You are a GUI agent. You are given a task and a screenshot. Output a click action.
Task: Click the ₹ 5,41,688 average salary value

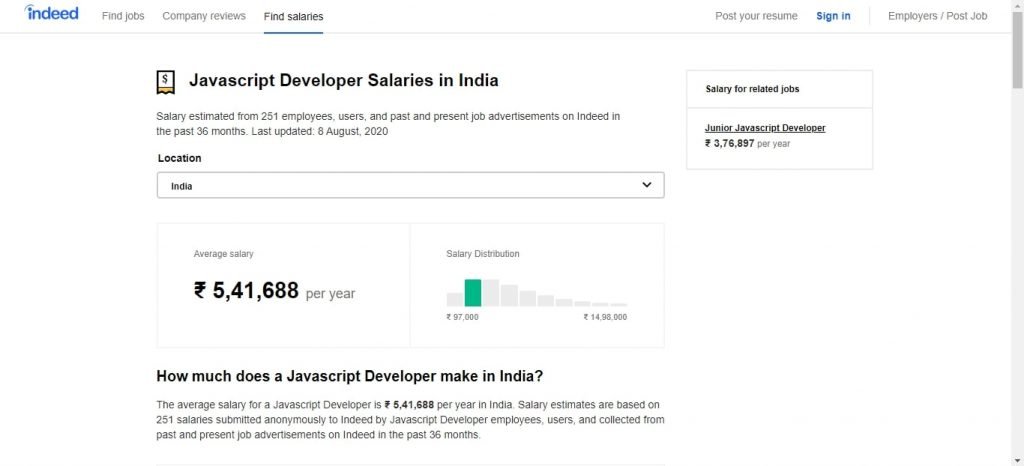246,290
